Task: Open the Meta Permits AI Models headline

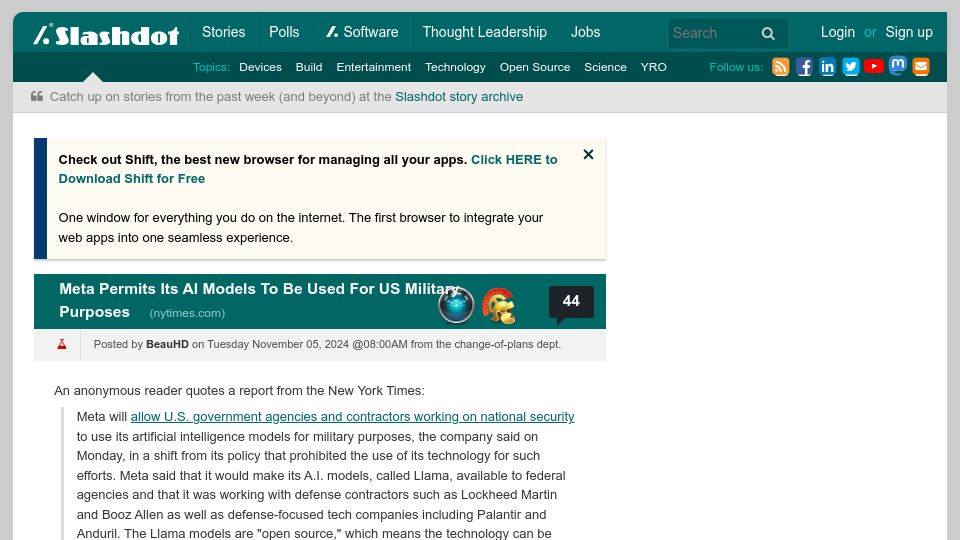Action: pyautogui.click(x=259, y=300)
